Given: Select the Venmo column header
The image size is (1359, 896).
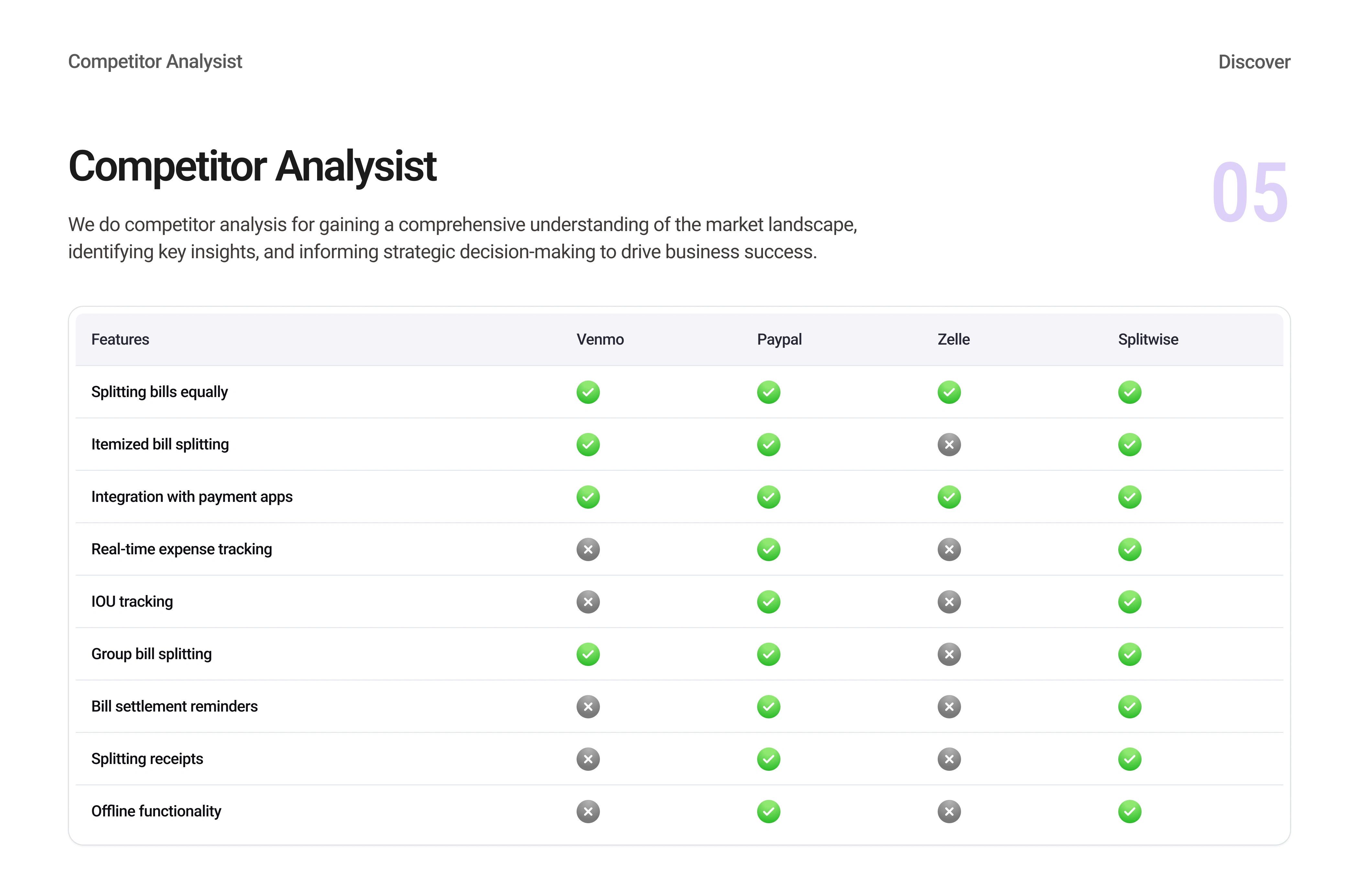Looking at the screenshot, I should point(600,339).
